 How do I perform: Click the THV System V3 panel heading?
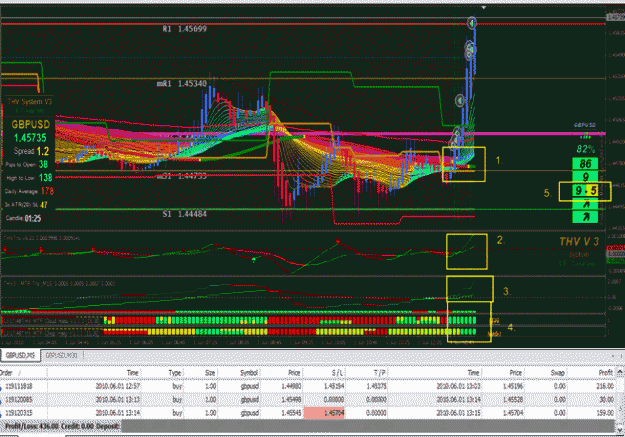(29, 102)
